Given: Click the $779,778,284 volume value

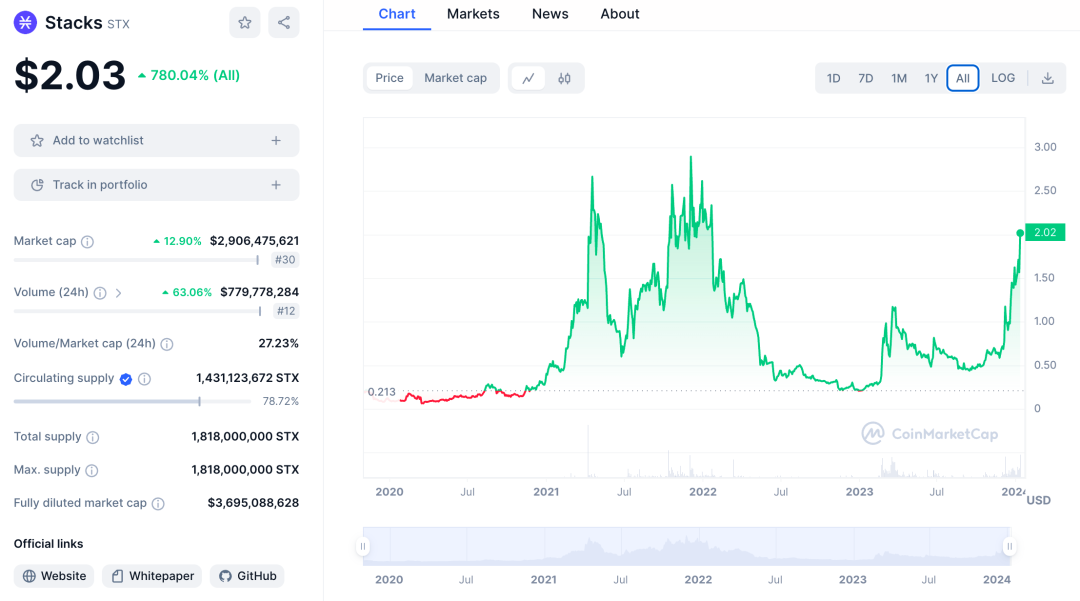Looking at the screenshot, I should click(260, 293).
